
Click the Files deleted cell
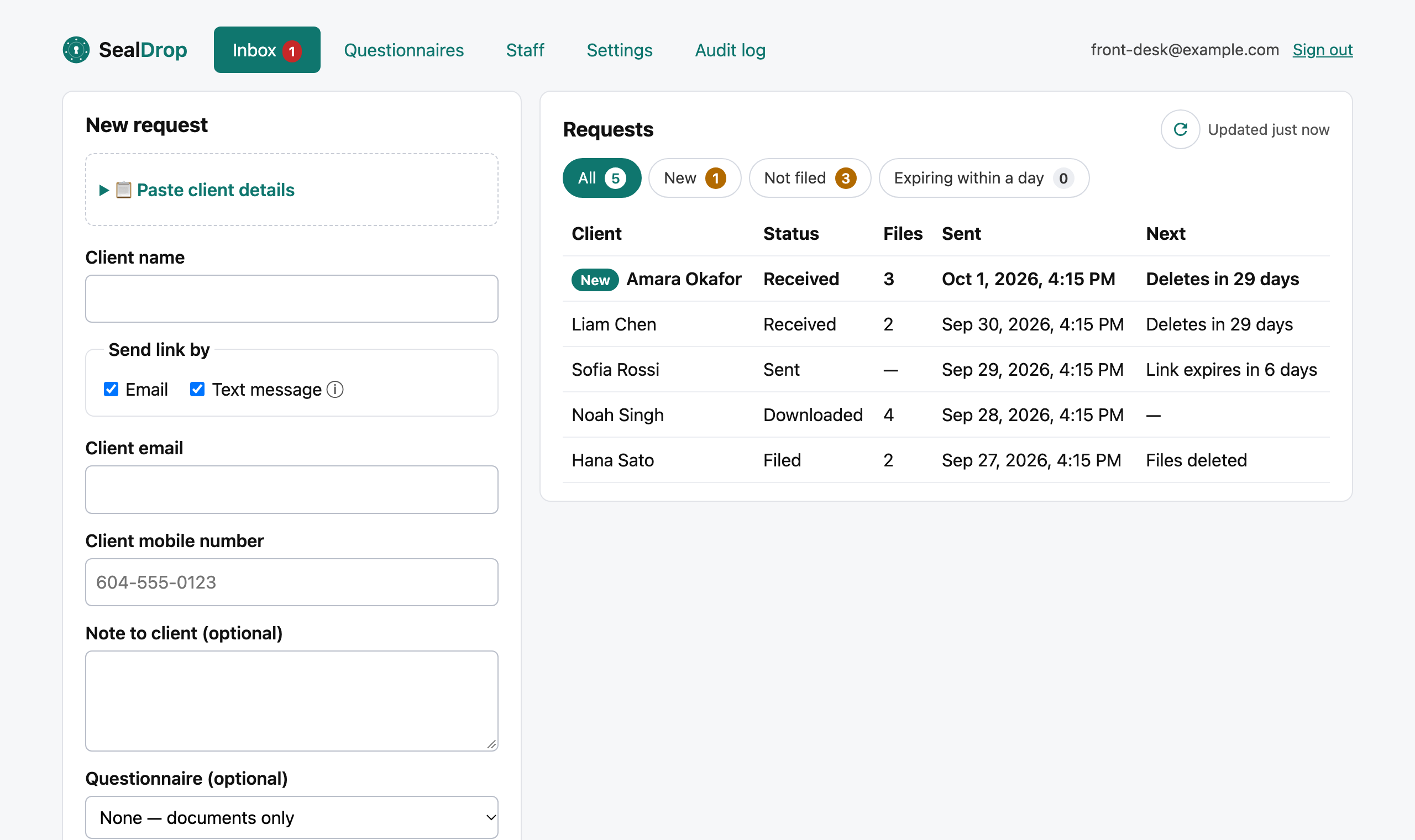[1196, 460]
